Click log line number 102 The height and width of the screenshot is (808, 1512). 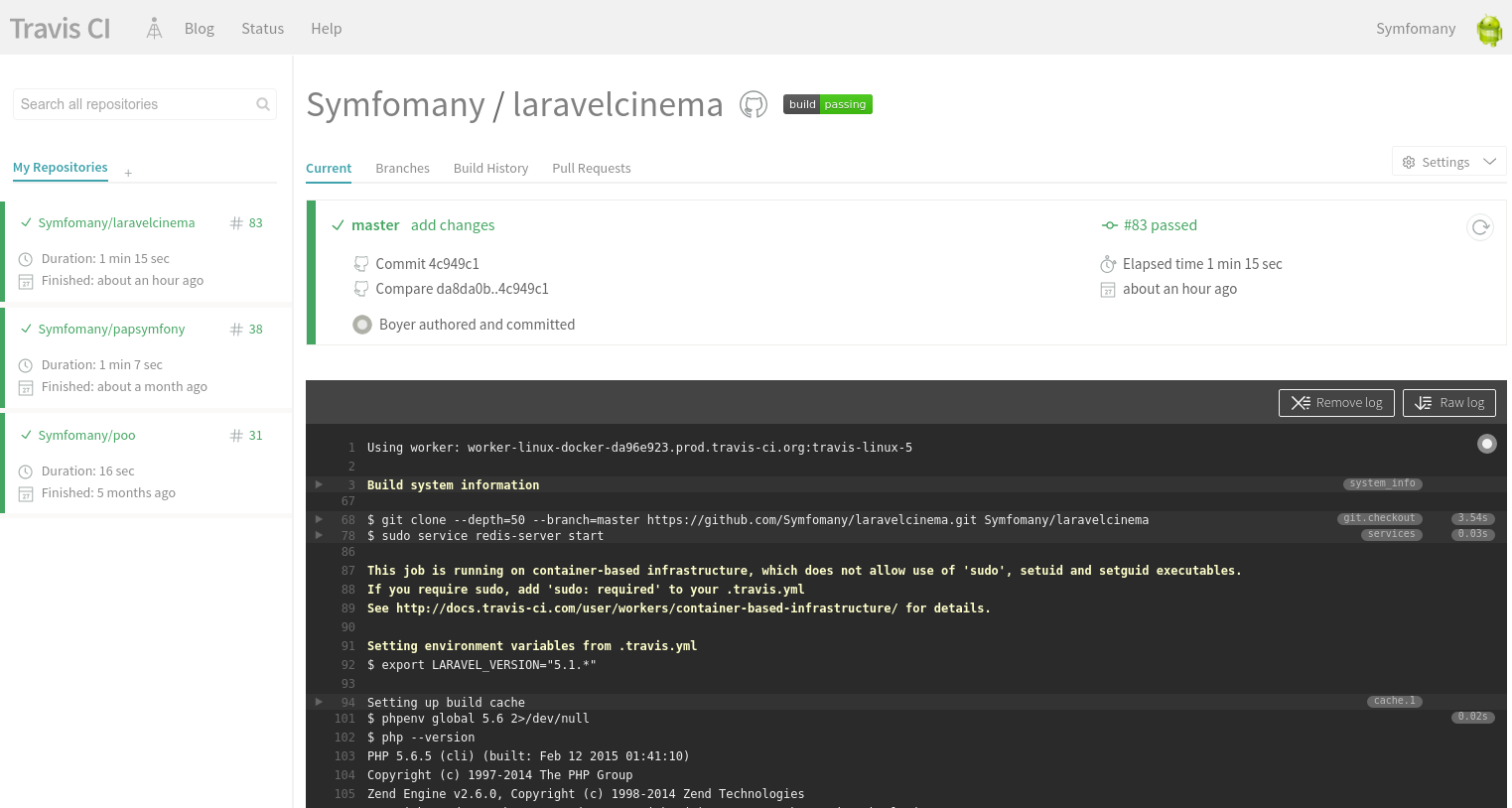(x=344, y=738)
